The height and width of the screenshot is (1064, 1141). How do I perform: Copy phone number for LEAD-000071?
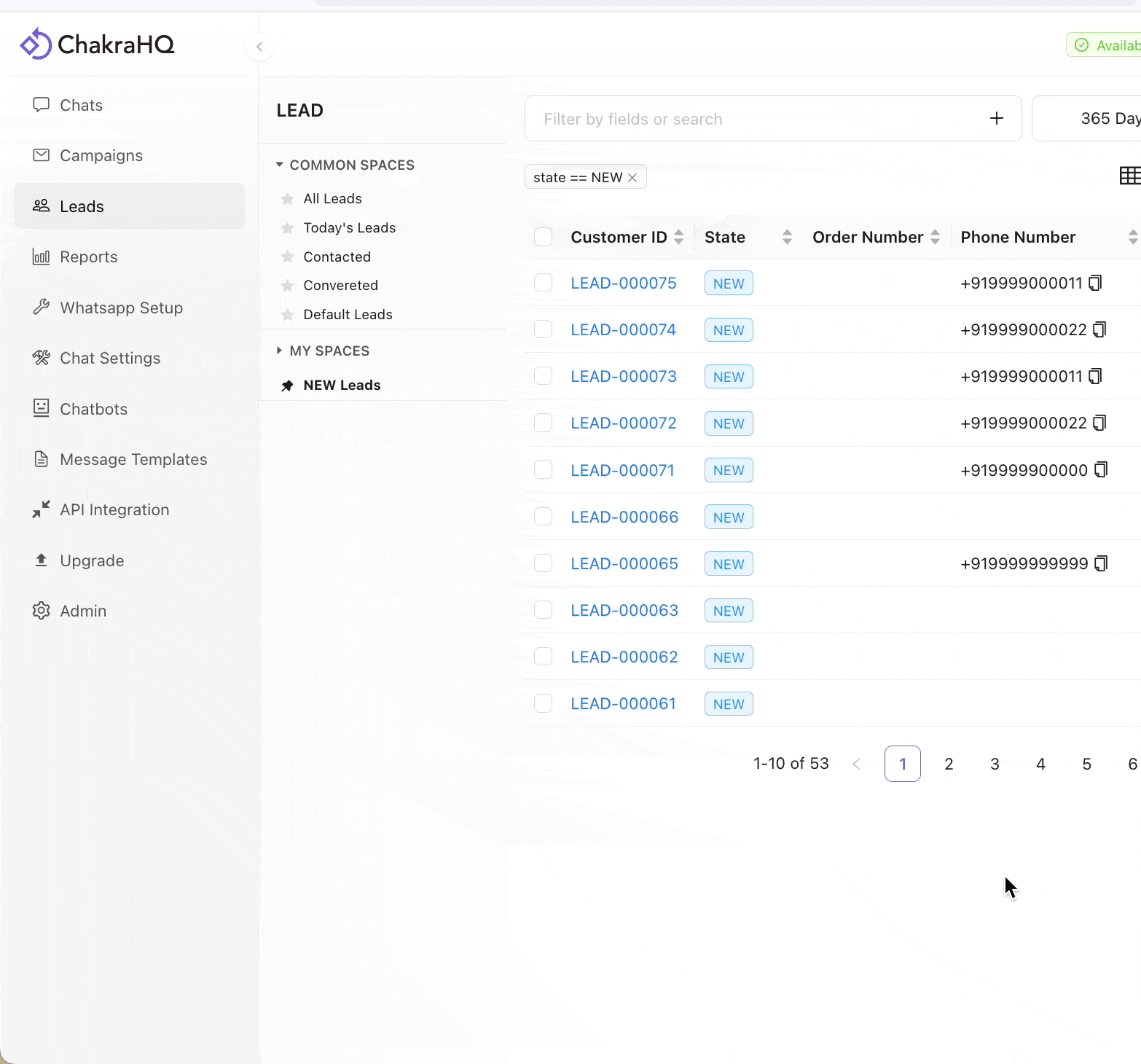pyautogui.click(x=1101, y=470)
